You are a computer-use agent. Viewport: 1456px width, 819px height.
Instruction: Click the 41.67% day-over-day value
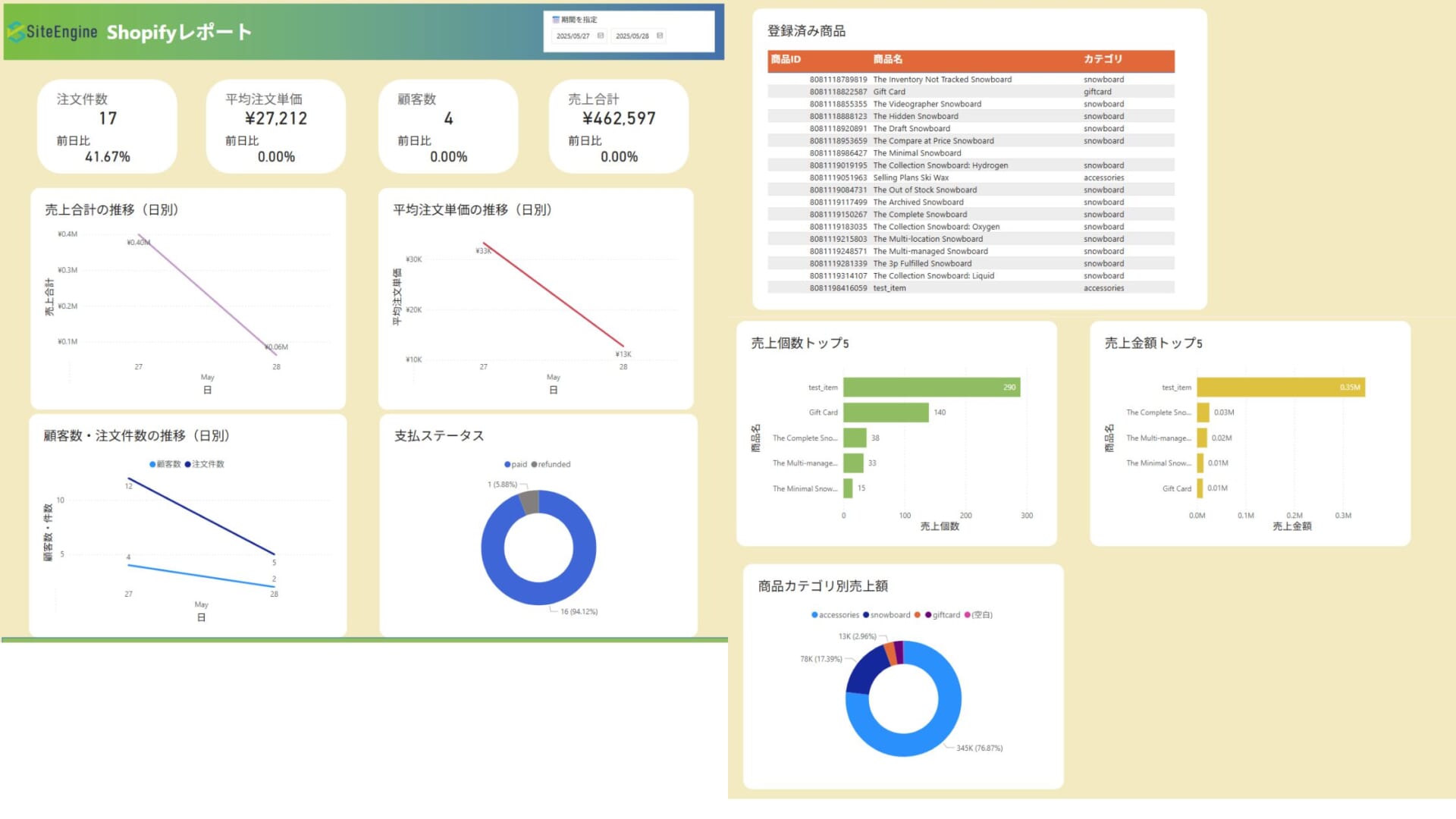[108, 157]
